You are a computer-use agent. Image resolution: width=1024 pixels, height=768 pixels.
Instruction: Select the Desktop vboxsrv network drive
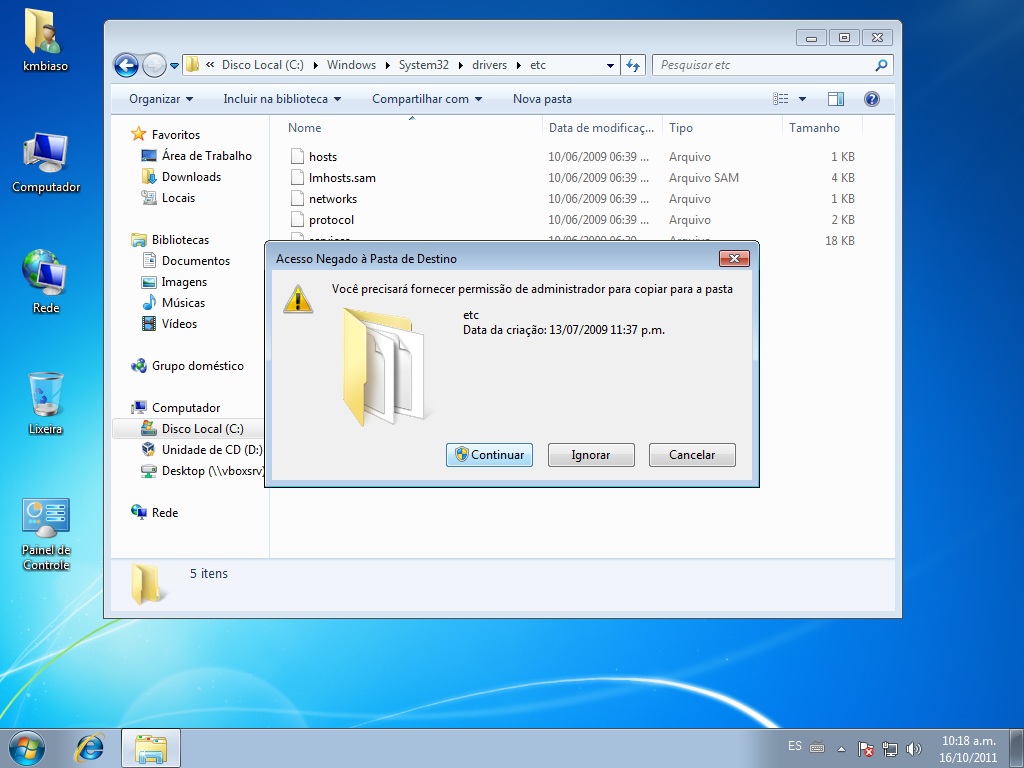click(212, 470)
